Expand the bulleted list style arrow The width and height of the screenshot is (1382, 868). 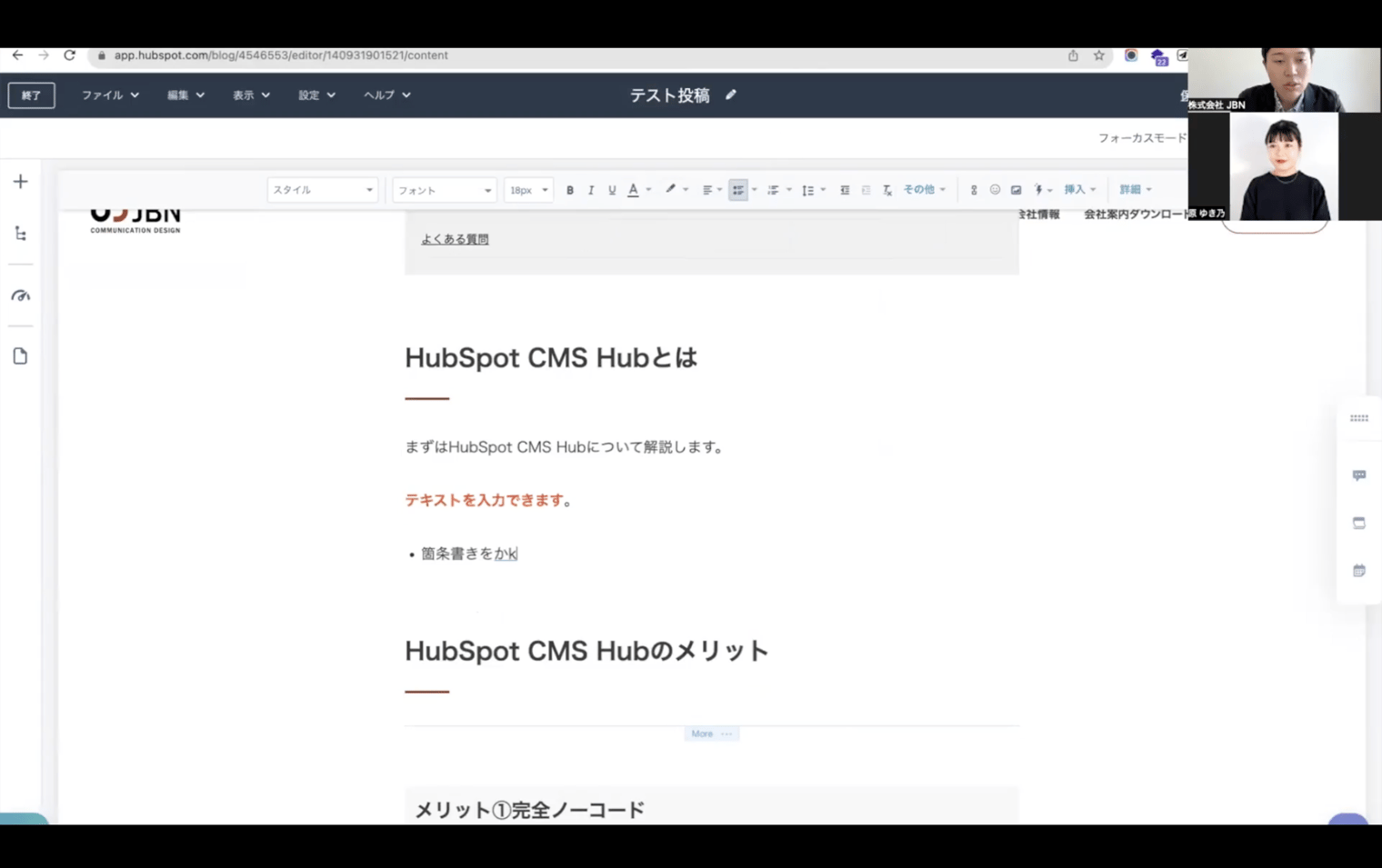(x=755, y=190)
